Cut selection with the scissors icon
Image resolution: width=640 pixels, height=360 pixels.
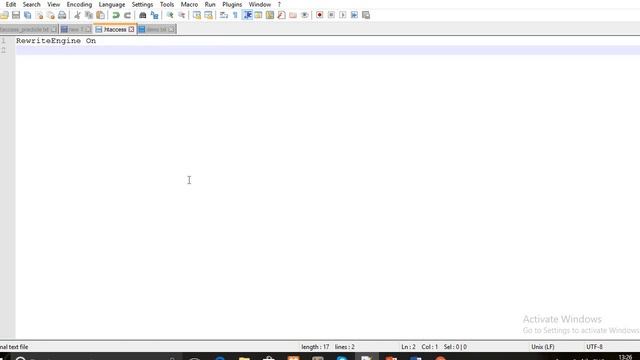tap(77, 15)
